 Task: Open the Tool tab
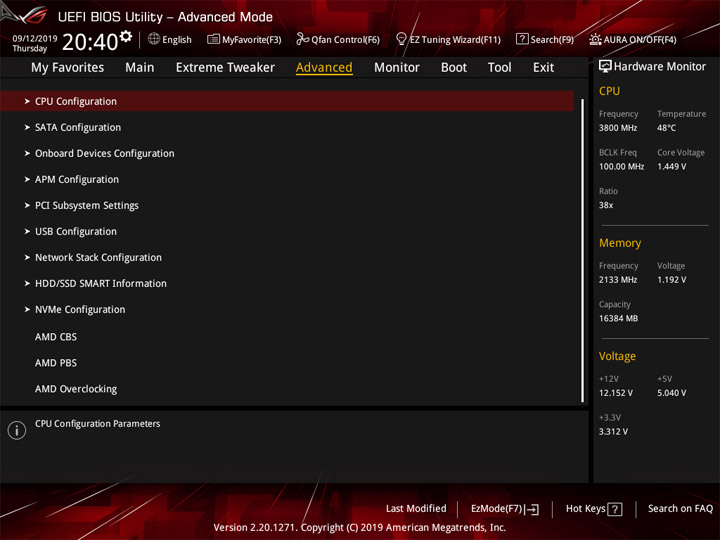pyautogui.click(x=500, y=68)
